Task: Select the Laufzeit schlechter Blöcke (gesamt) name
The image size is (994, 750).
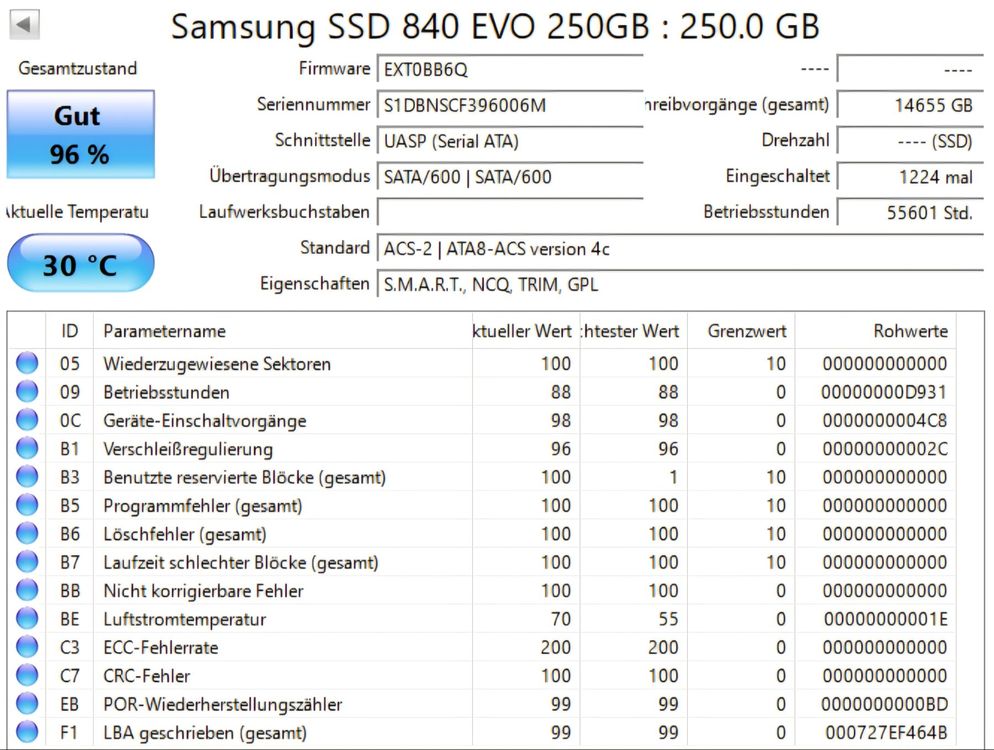Action: click(241, 563)
